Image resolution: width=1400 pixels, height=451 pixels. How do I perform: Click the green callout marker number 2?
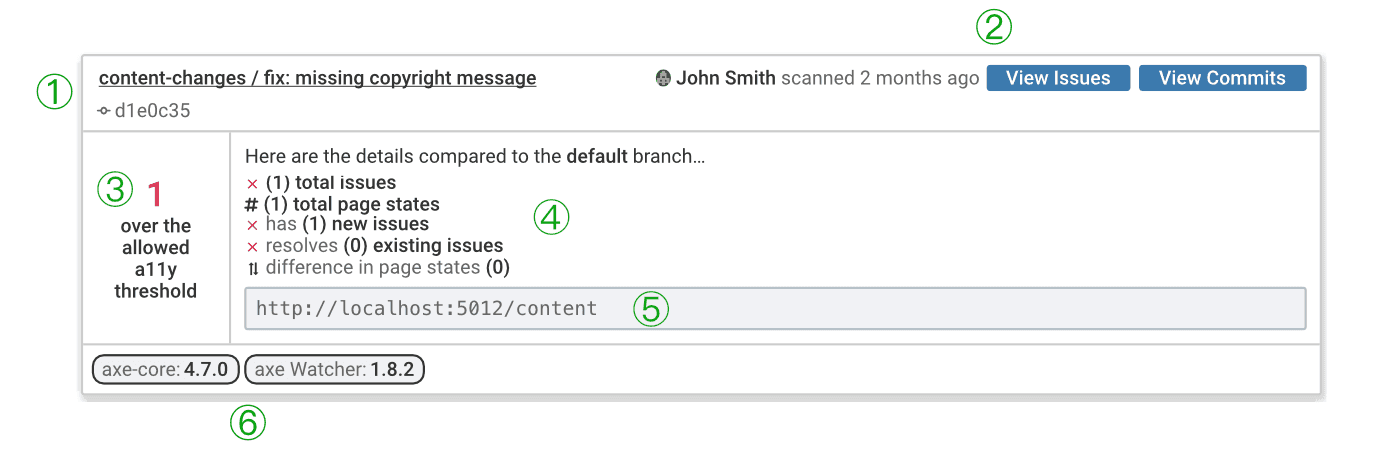point(994,27)
